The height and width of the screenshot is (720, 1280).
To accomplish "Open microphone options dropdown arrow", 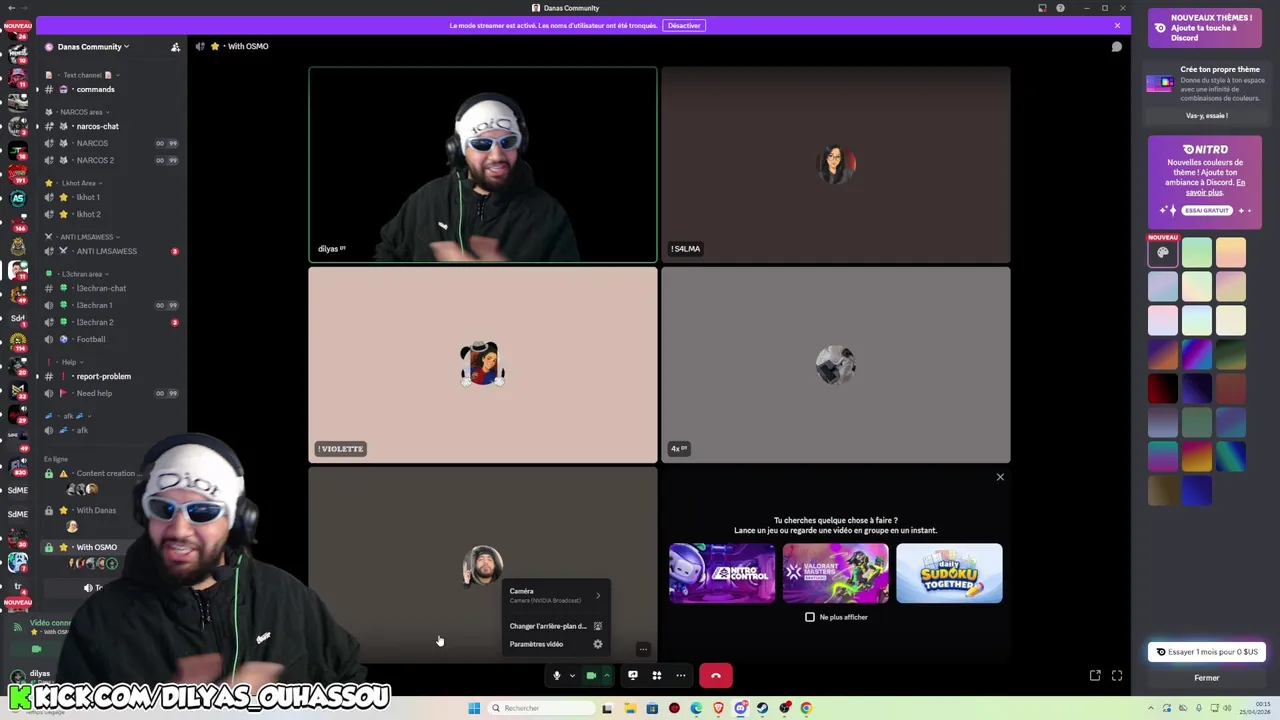I will click(572, 676).
